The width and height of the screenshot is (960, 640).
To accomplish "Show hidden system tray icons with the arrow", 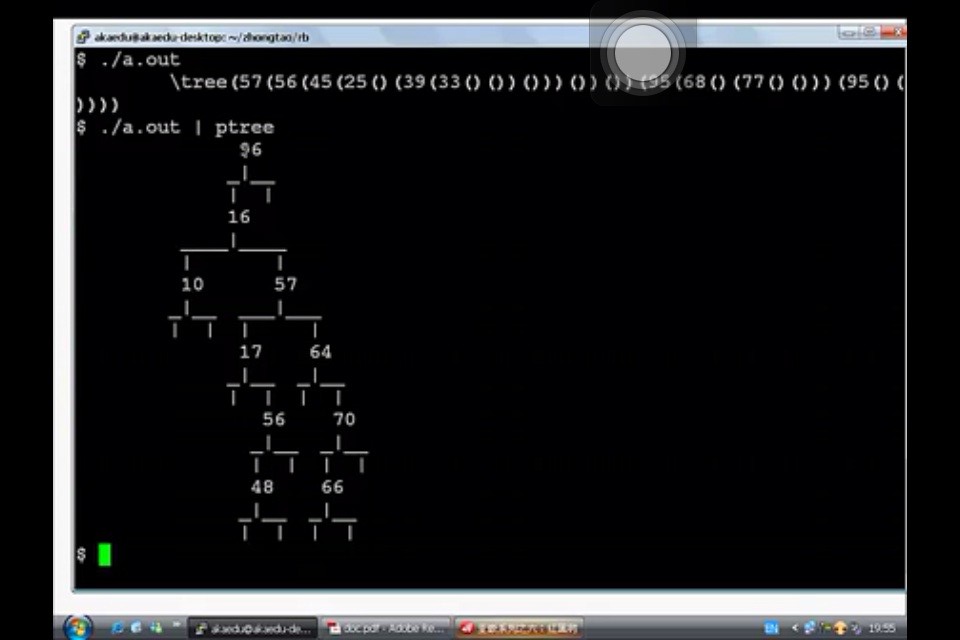I will (794, 628).
